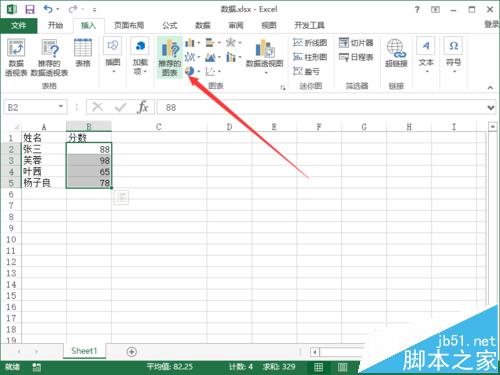Open the Symbols (符号) dropdown
500x375 pixels.
tap(453, 56)
